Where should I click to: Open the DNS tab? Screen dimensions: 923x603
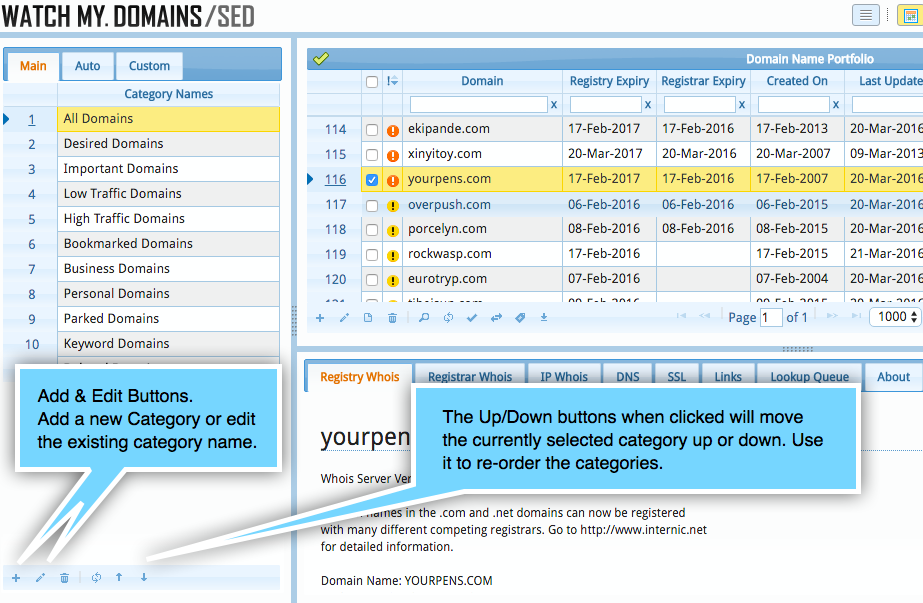pyautogui.click(x=627, y=377)
